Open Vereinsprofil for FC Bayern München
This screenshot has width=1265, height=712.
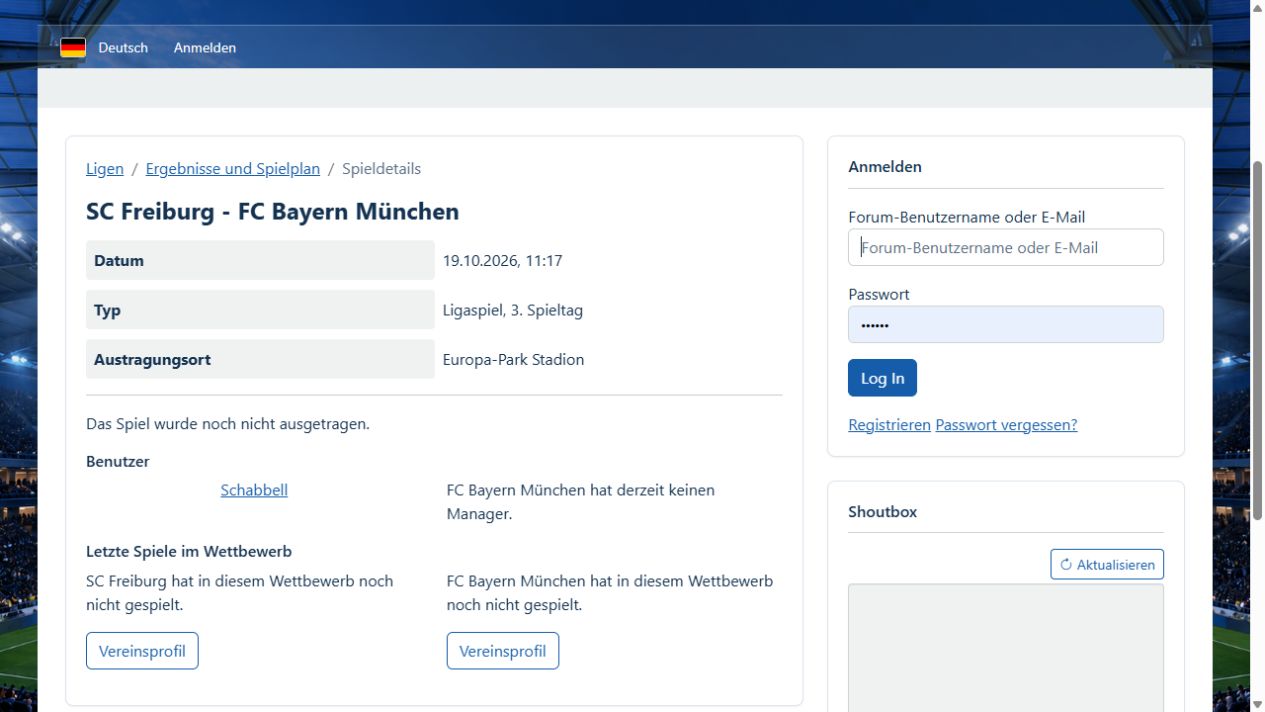click(503, 651)
